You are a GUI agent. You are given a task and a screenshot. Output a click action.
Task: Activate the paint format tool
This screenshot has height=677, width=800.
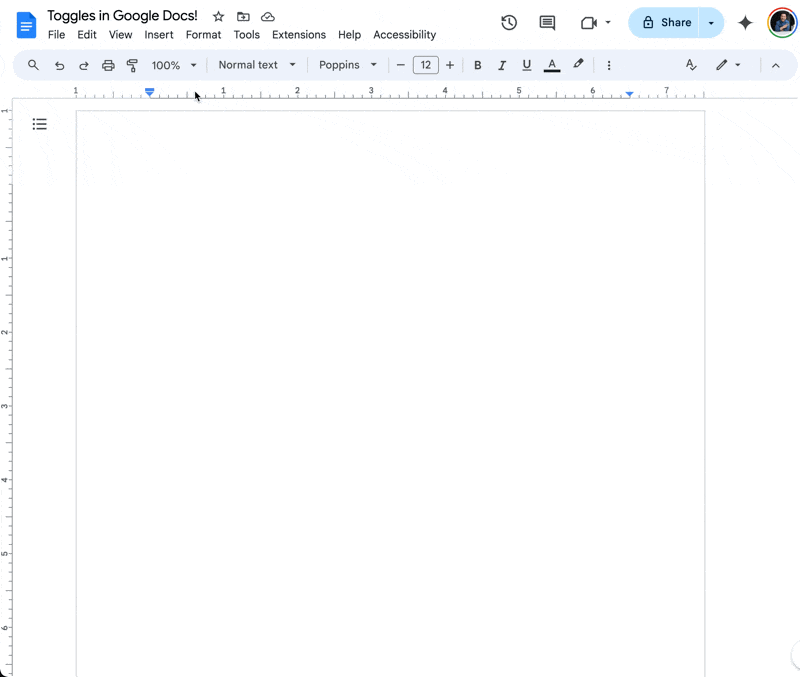coord(132,65)
